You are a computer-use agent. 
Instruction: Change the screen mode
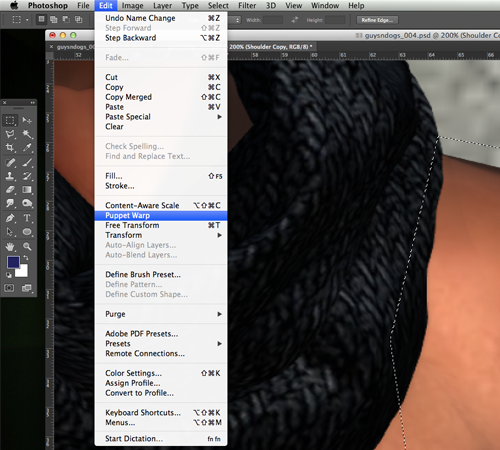click(27, 288)
